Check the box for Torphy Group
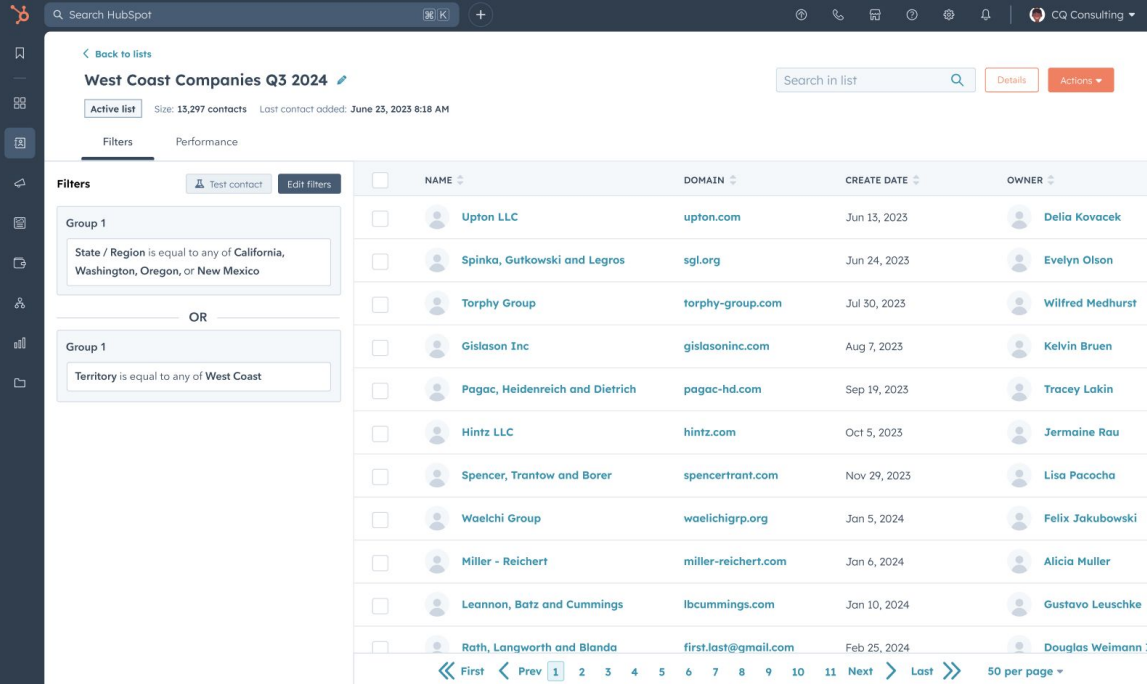Screen dimensions: 1147x684 (380, 304)
